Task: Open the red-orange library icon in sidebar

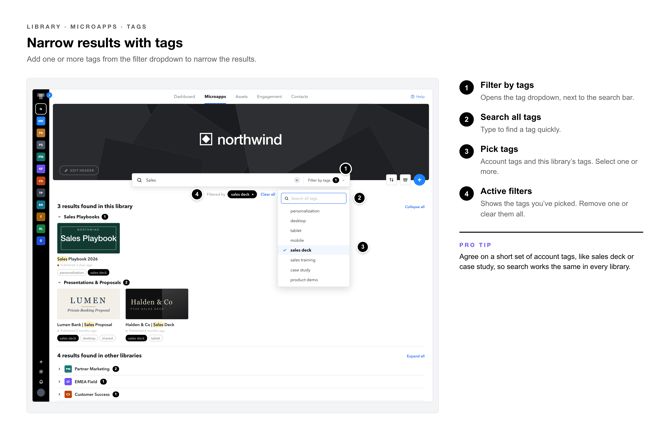Action: point(41,181)
